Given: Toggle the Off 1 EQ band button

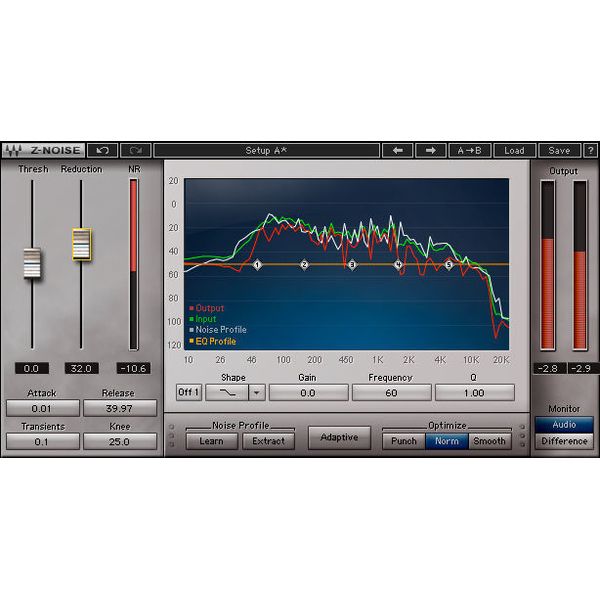Looking at the screenshot, I should 189,393.
